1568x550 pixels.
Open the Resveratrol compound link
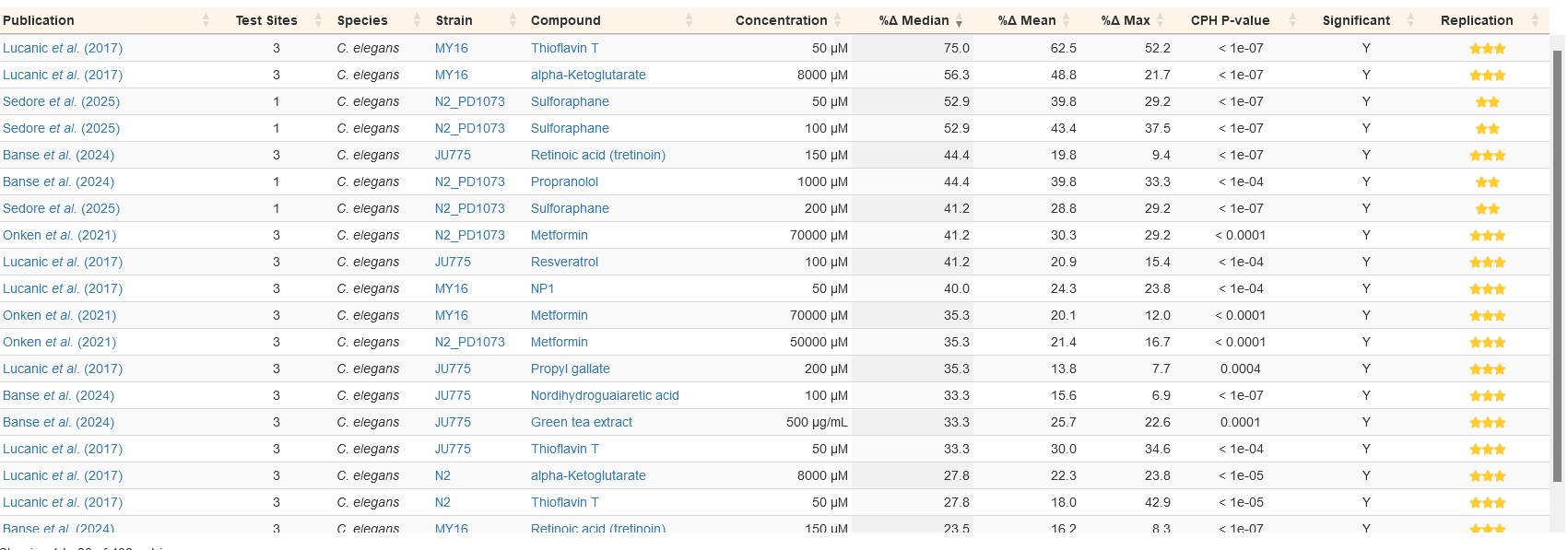click(564, 262)
